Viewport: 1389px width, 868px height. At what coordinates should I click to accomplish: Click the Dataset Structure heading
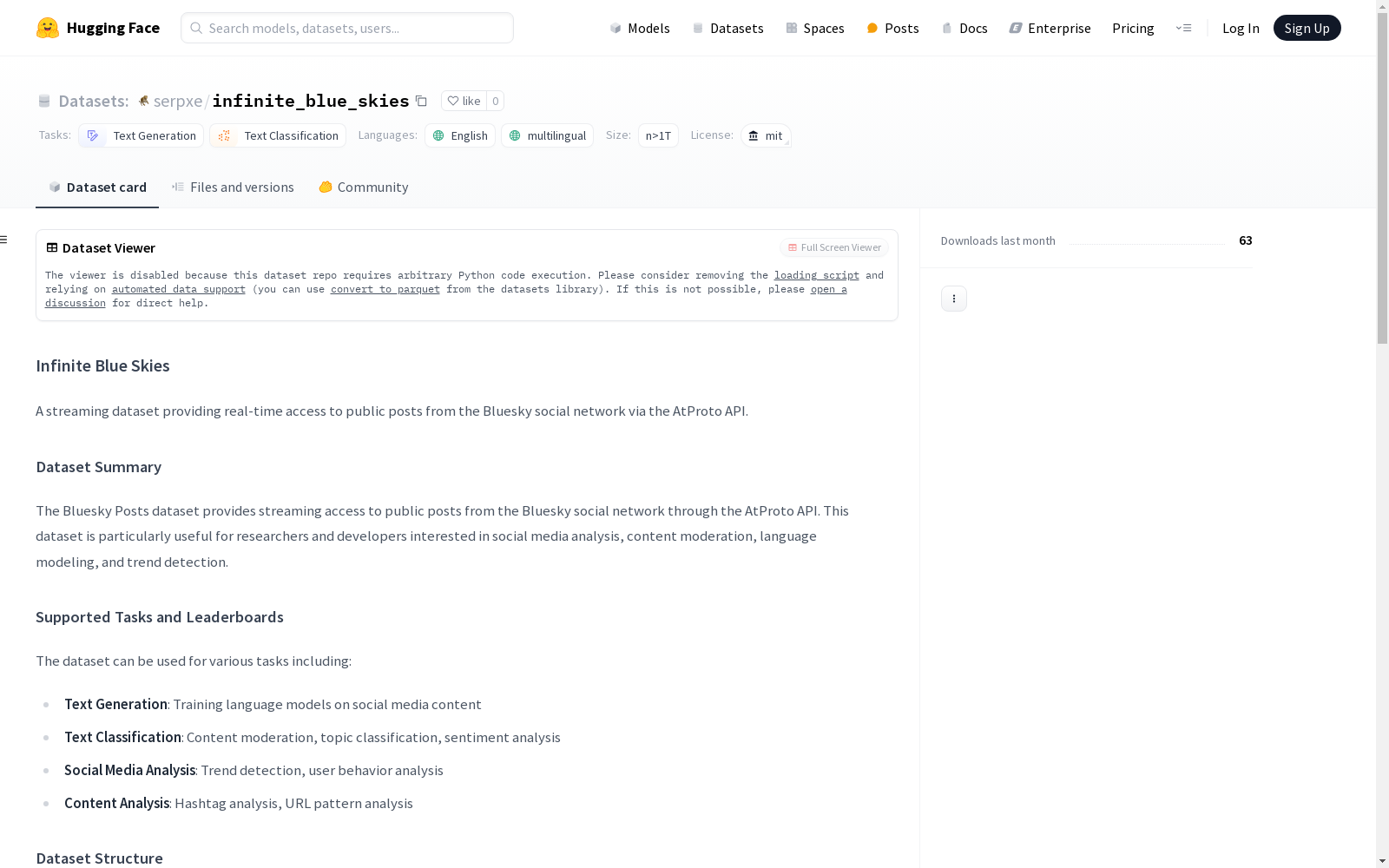coord(100,858)
